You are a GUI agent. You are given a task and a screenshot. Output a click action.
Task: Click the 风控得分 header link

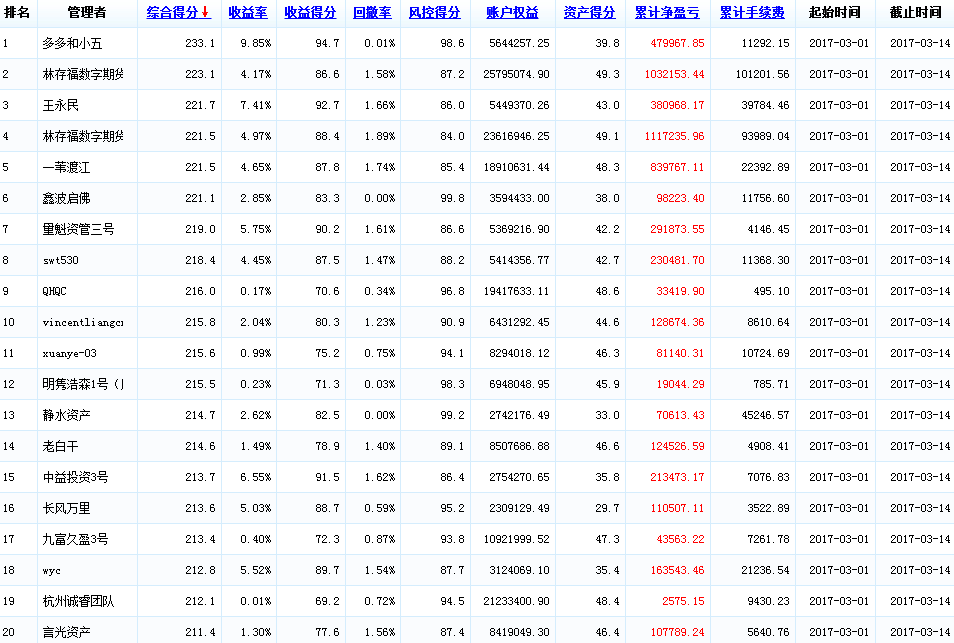point(434,12)
